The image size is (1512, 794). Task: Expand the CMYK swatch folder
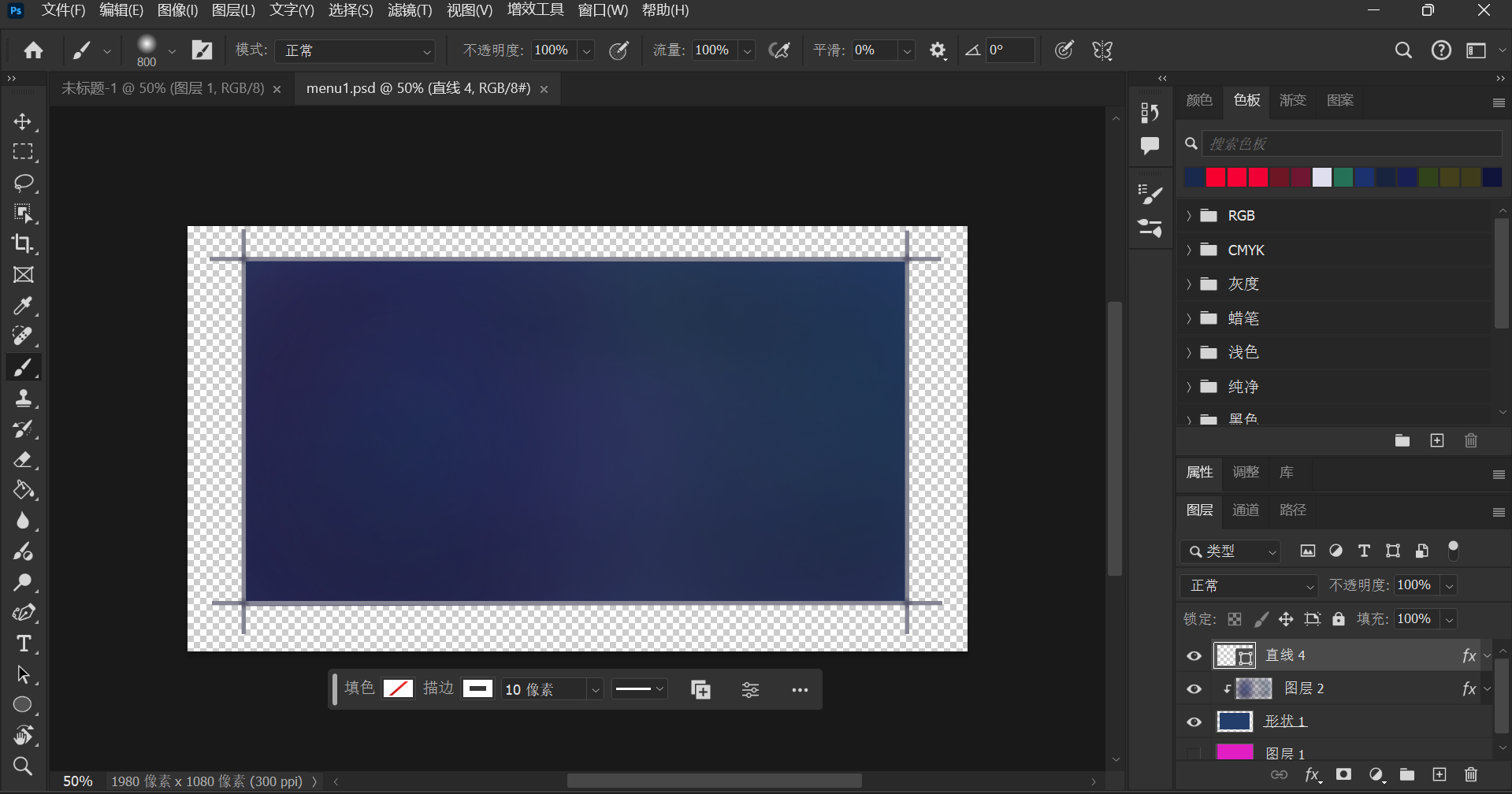(x=1189, y=250)
